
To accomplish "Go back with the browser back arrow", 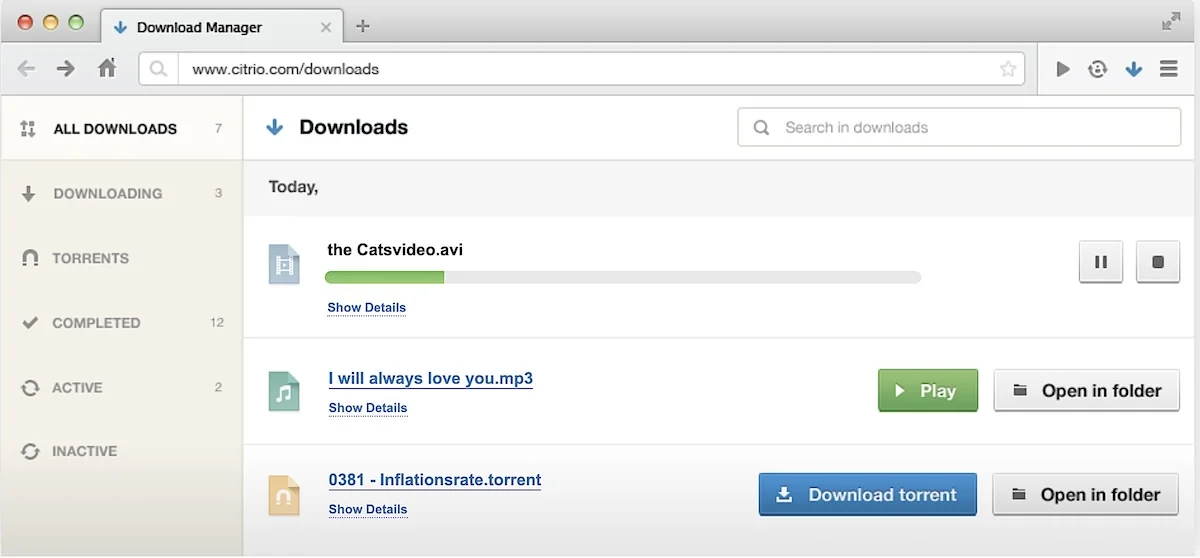I will (27, 69).
